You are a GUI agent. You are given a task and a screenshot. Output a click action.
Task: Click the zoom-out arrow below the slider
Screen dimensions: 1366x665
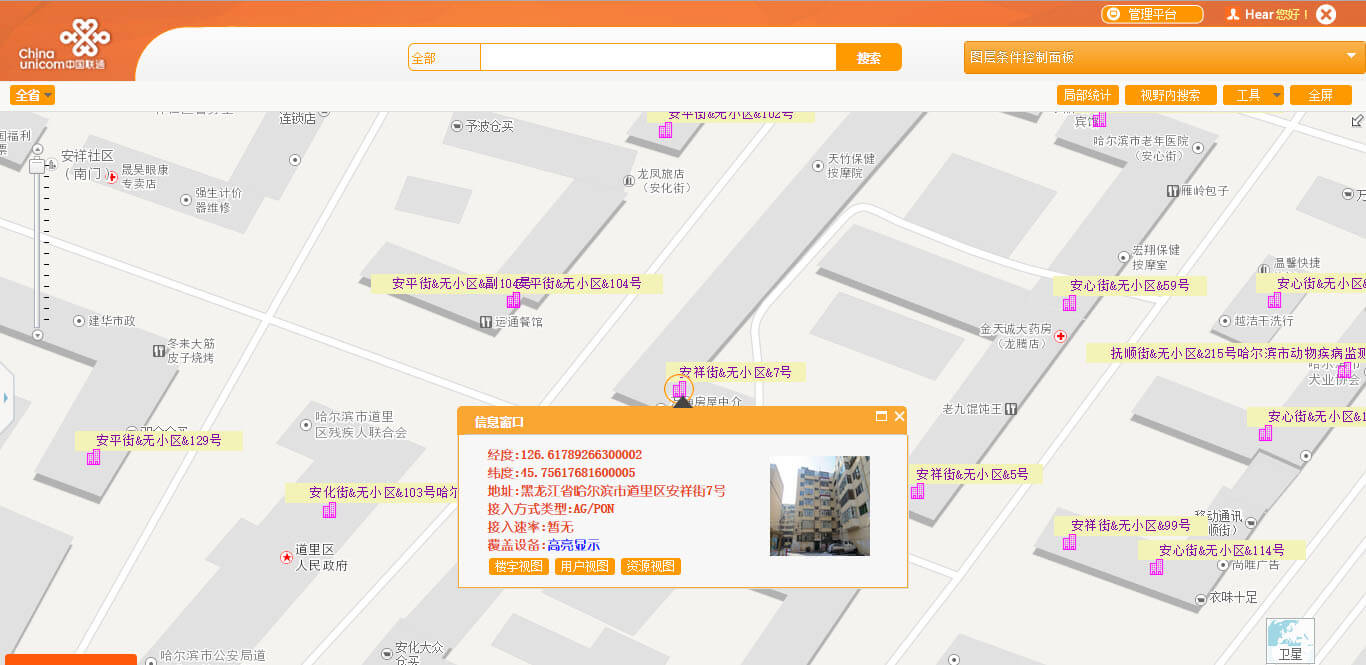click(x=38, y=335)
